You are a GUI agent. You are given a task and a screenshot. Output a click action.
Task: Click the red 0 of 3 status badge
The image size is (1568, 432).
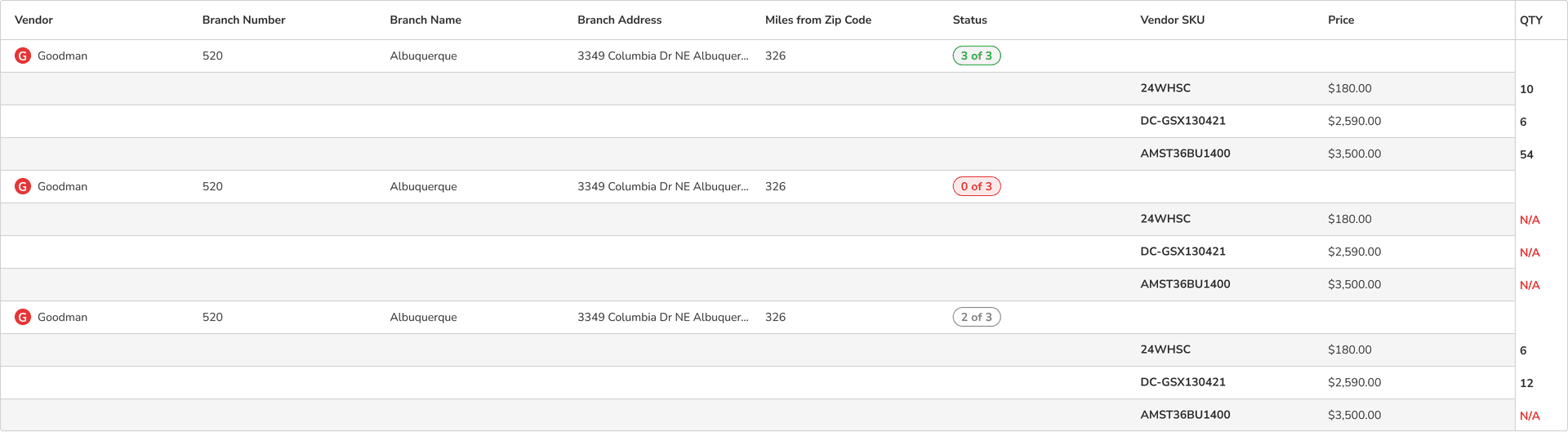pyautogui.click(x=976, y=186)
